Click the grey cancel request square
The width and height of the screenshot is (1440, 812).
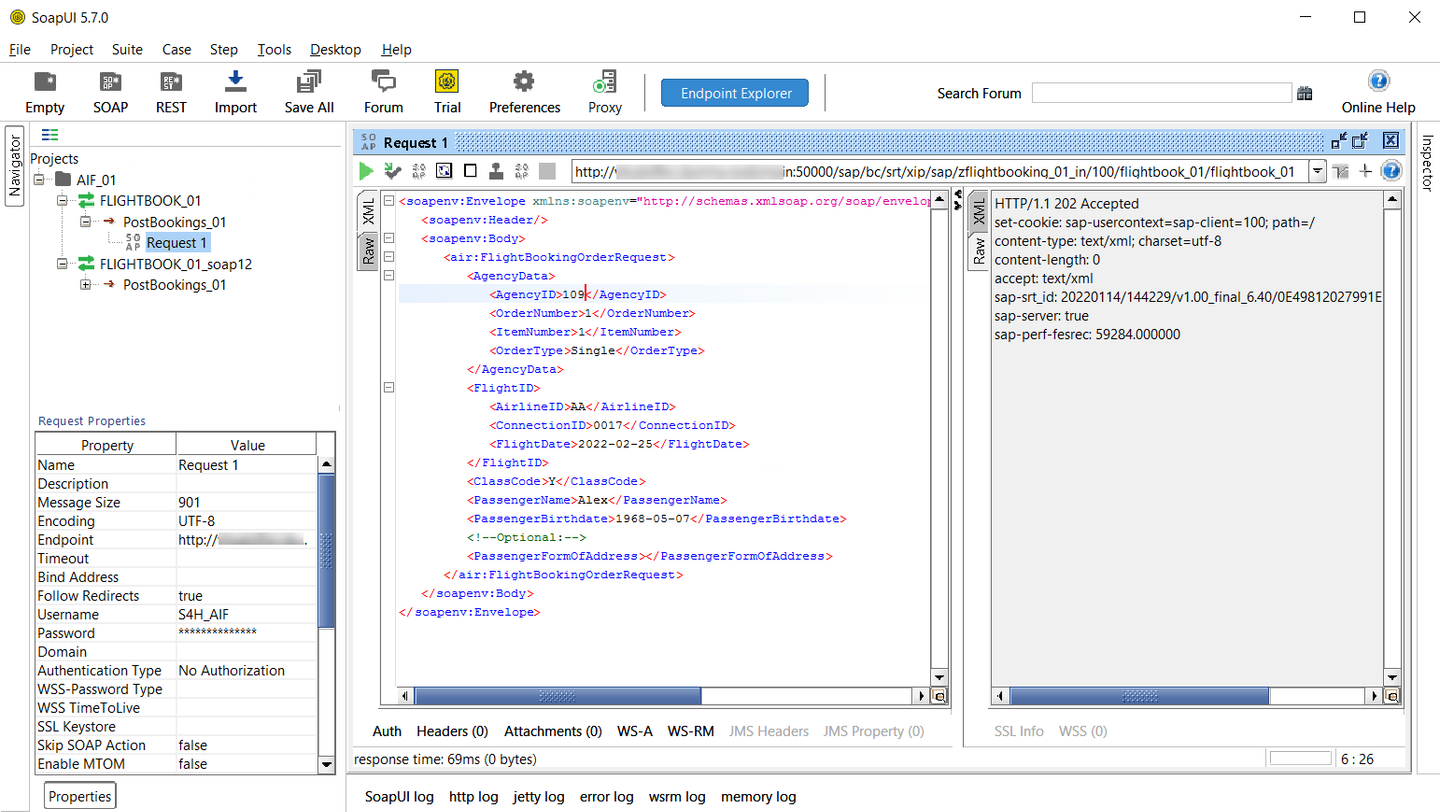click(546, 171)
